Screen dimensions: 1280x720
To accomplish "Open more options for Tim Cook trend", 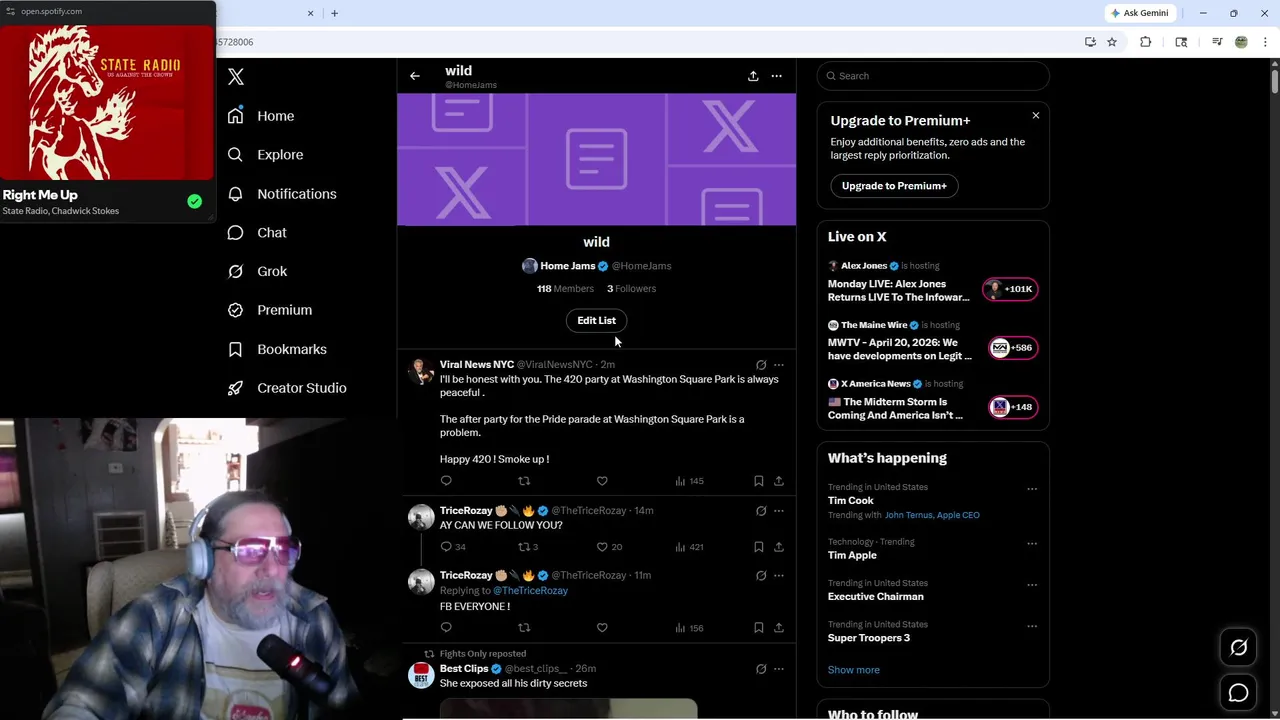I will pos(1032,489).
